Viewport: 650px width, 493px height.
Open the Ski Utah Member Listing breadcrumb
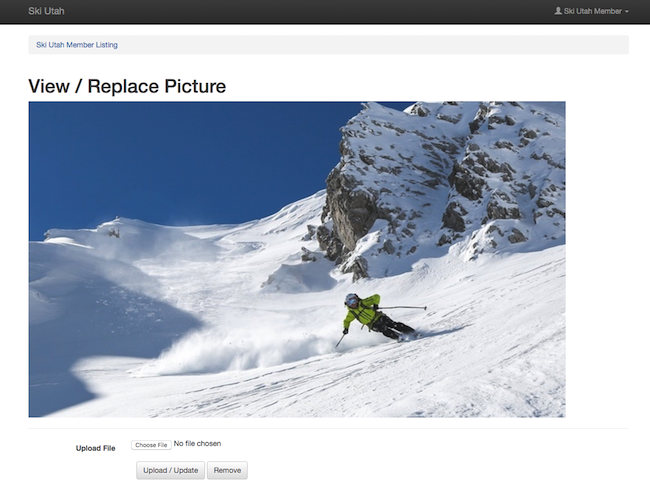click(x=77, y=45)
